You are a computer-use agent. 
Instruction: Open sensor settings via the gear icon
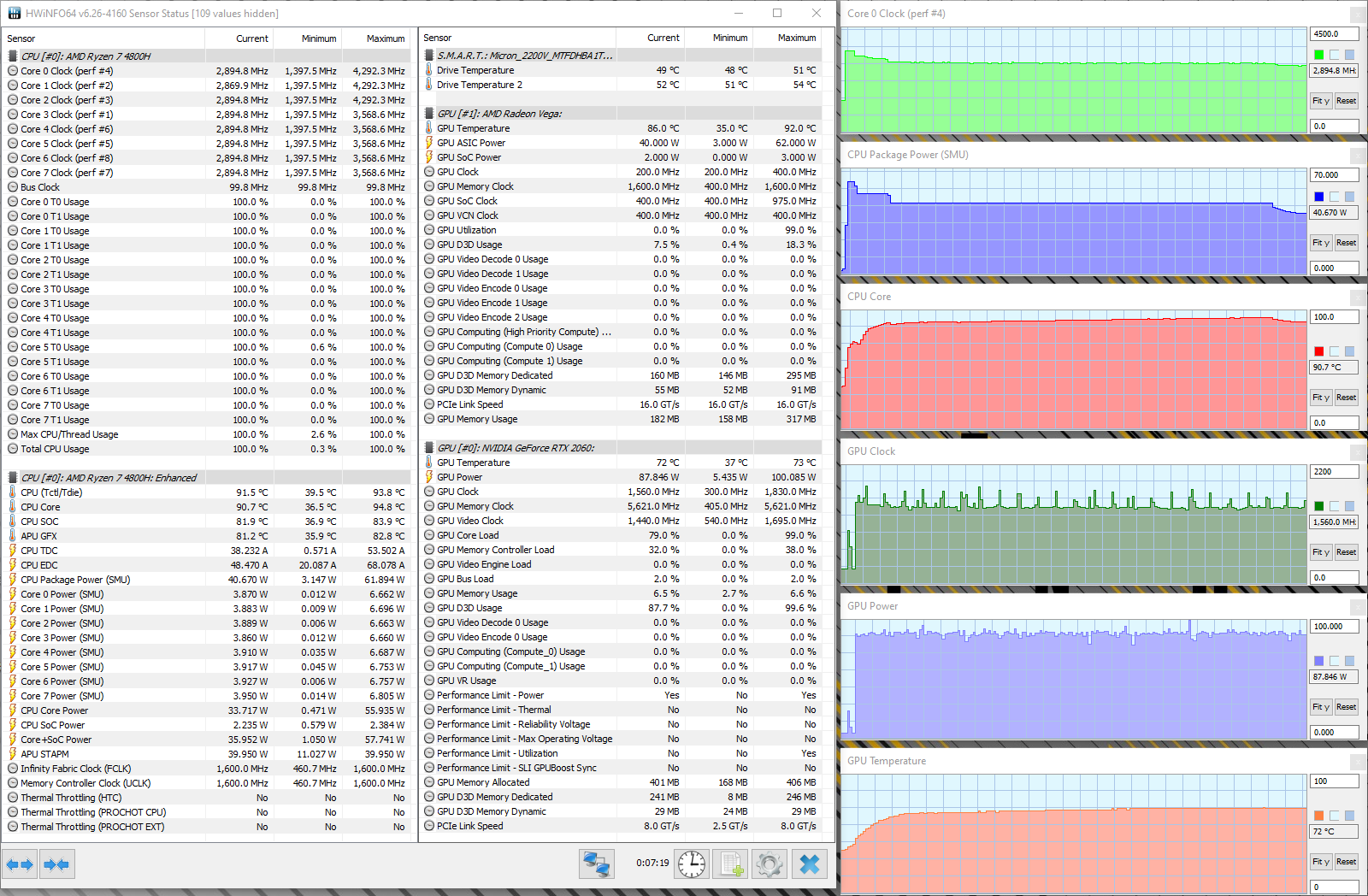click(x=769, y=864)
